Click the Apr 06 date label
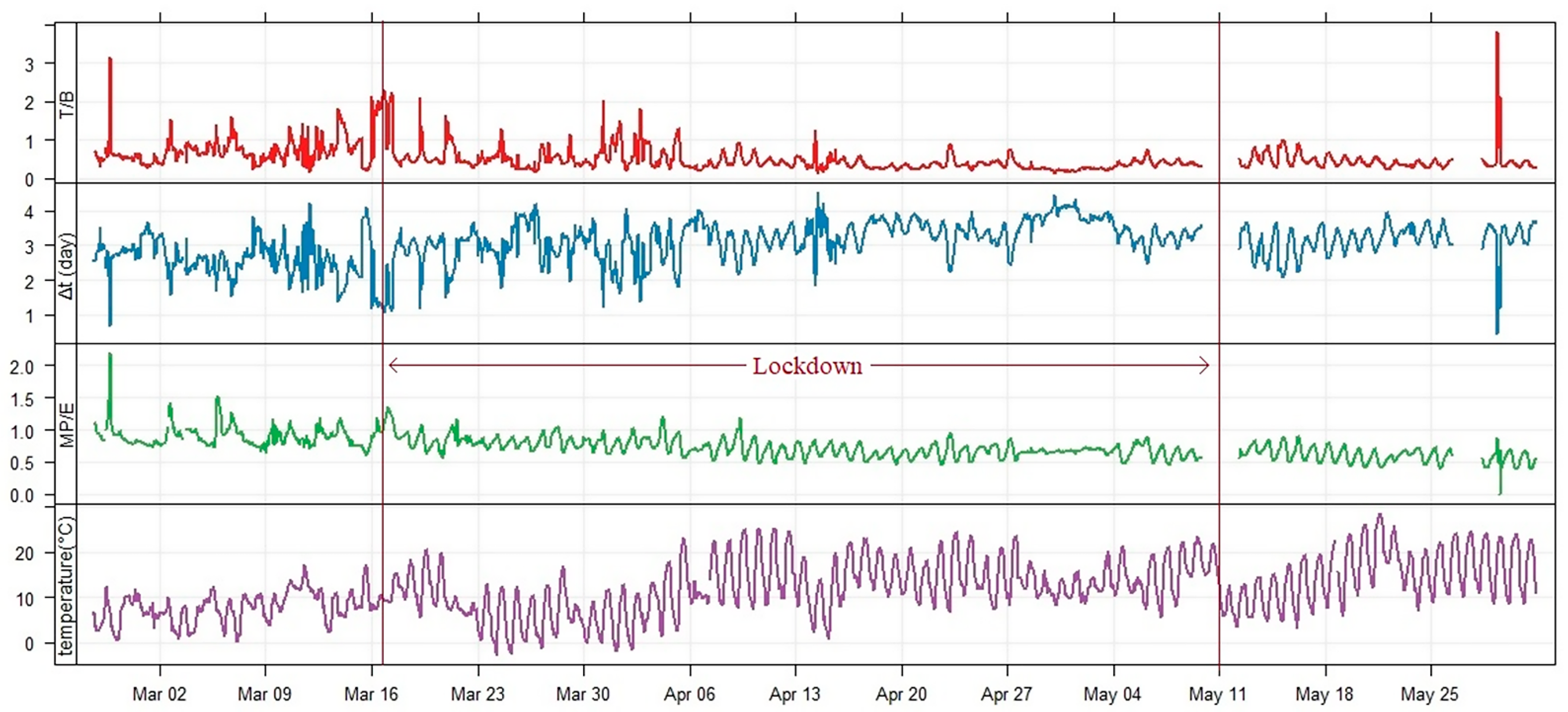 click(x=689, y=694)
